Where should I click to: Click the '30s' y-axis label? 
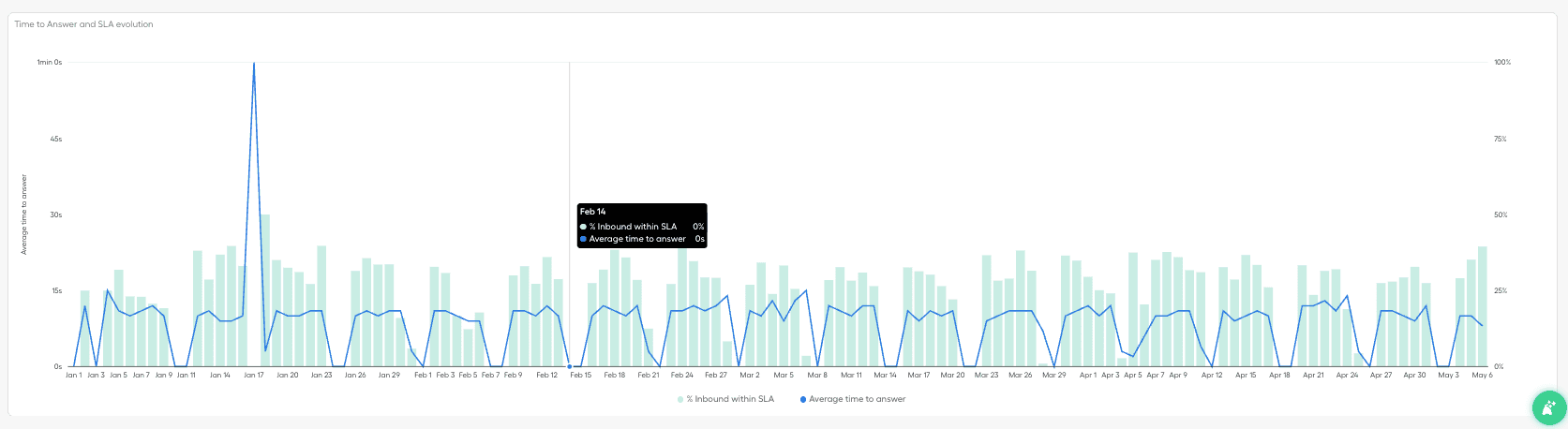56,214
